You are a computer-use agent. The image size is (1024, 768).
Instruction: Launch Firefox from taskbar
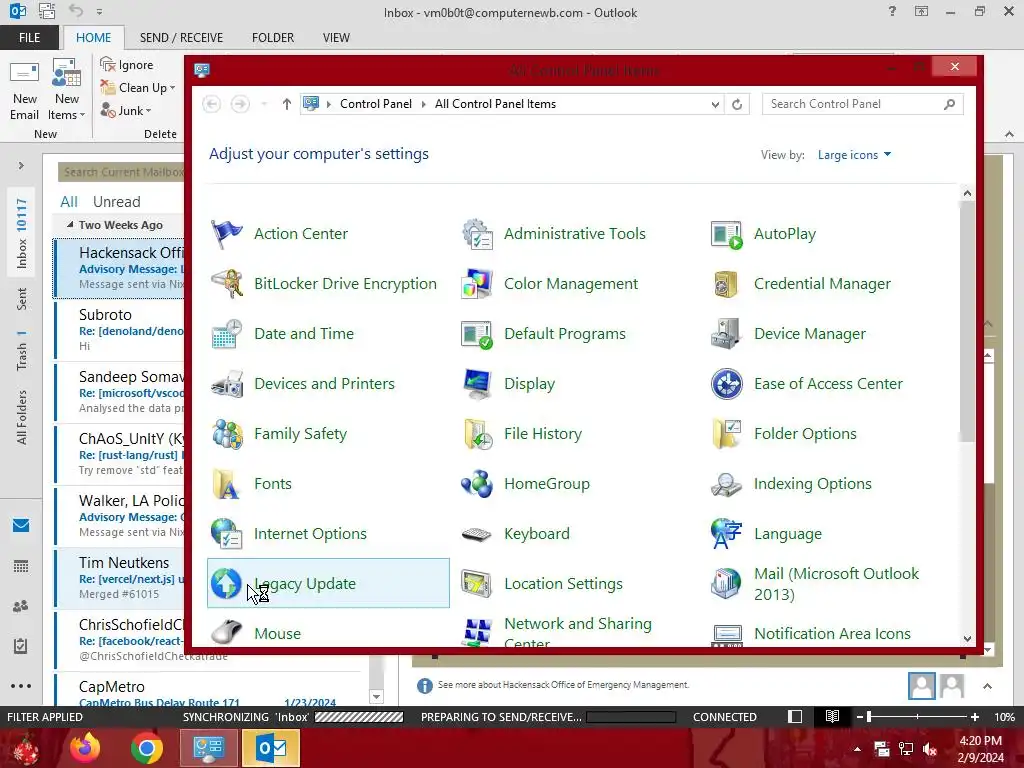pyautogui.click(x=85, y=748)
